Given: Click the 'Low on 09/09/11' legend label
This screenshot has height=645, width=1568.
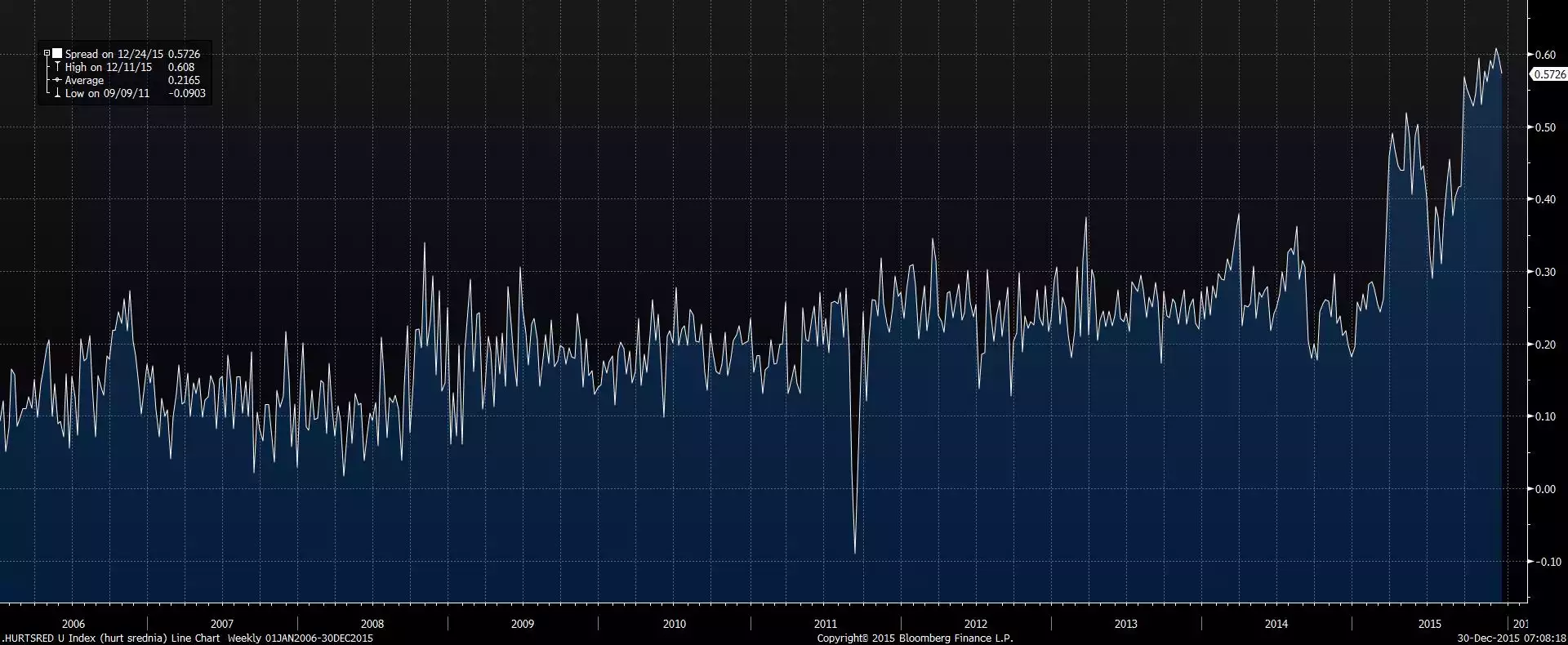Looking at the screenshot, I should pos(107,93).
